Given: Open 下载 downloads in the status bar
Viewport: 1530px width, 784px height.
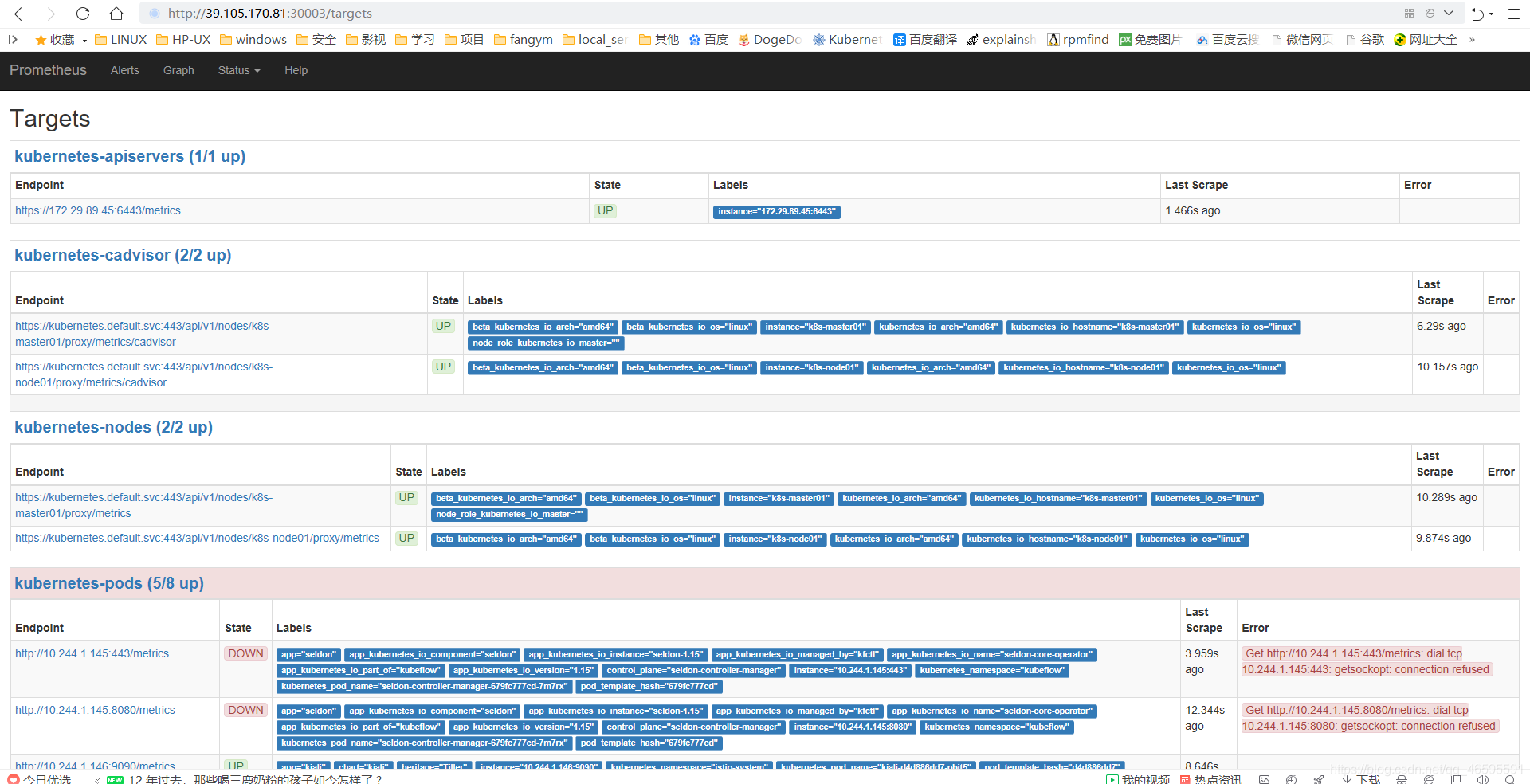Looking at the screenshot, I should [1361, 778].
